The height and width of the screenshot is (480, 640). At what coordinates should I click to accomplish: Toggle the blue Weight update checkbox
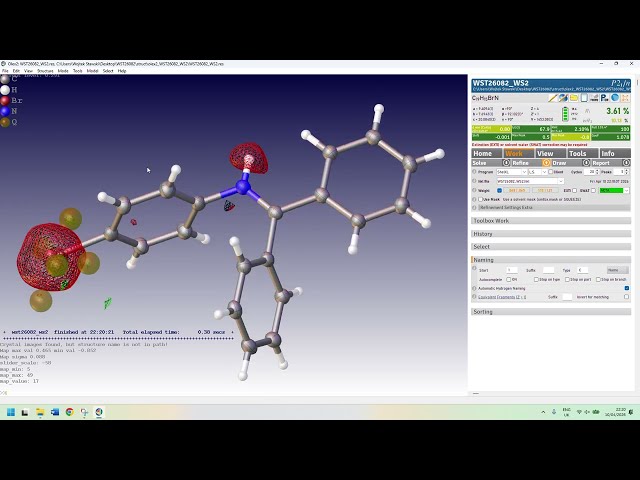500,191
